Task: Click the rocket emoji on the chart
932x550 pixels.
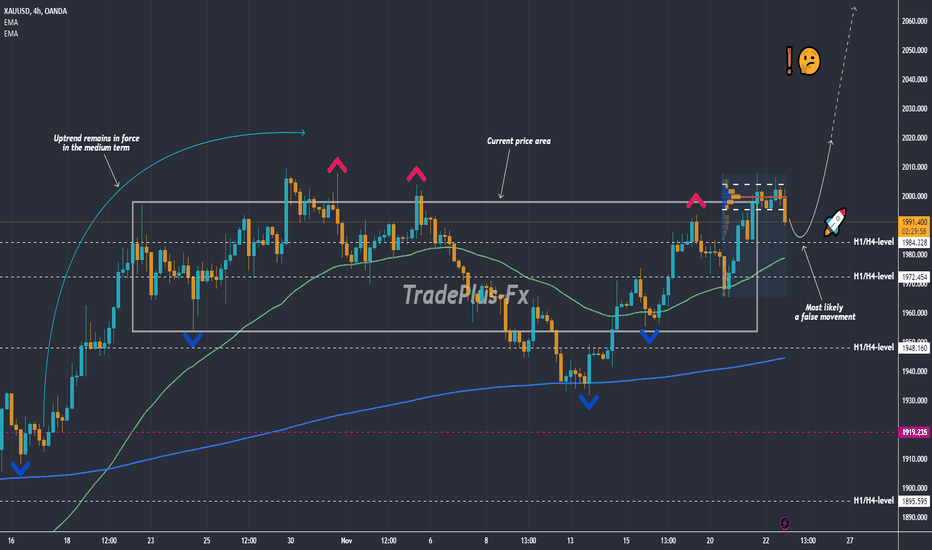Action: [835, 222]
